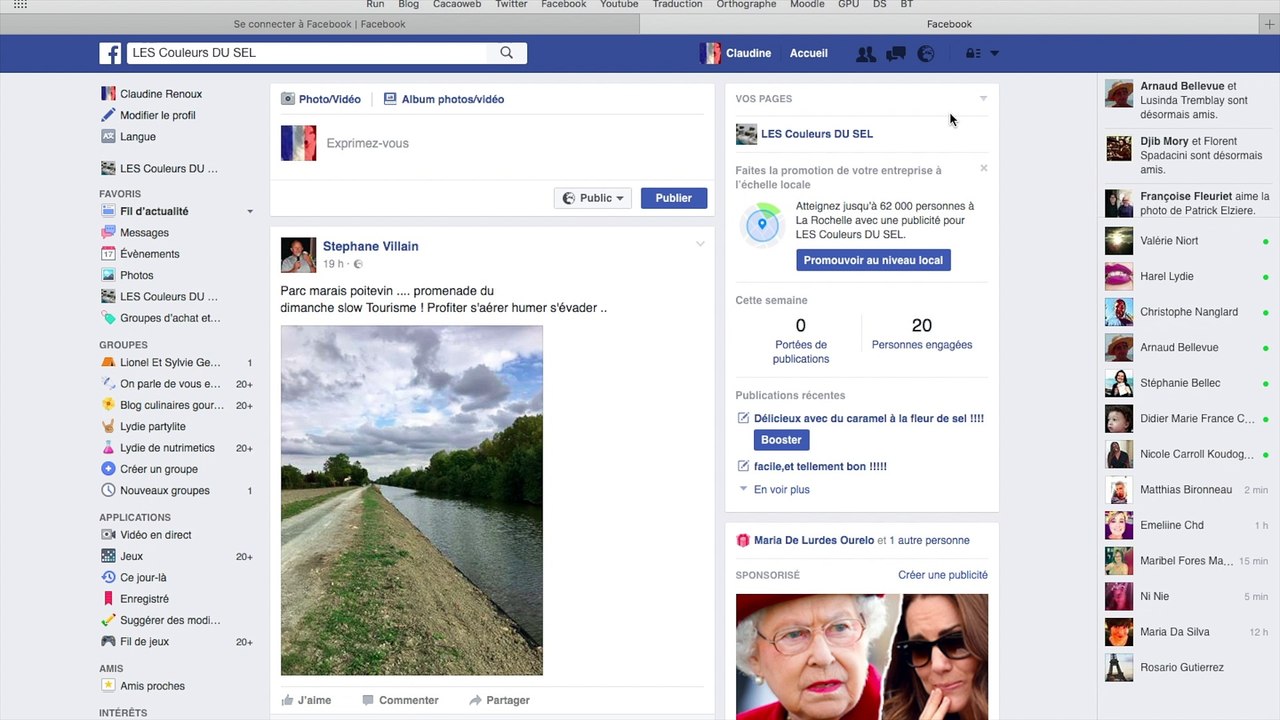Click the Album photos/vidéo icon

[390, 99]
